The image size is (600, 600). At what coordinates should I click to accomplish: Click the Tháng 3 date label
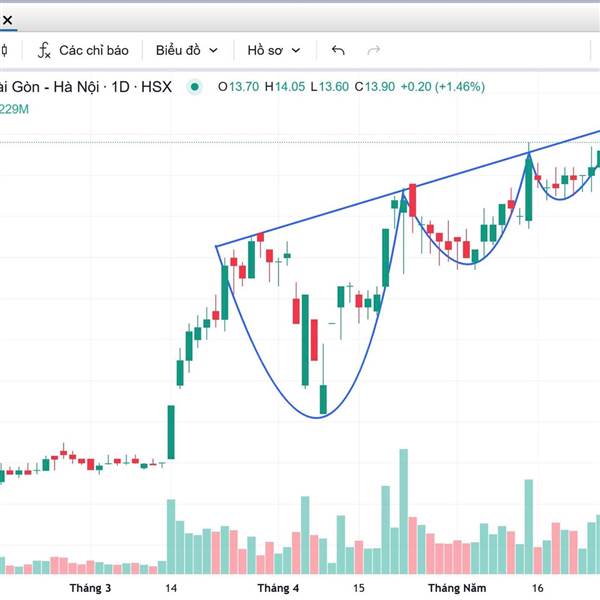90,588
